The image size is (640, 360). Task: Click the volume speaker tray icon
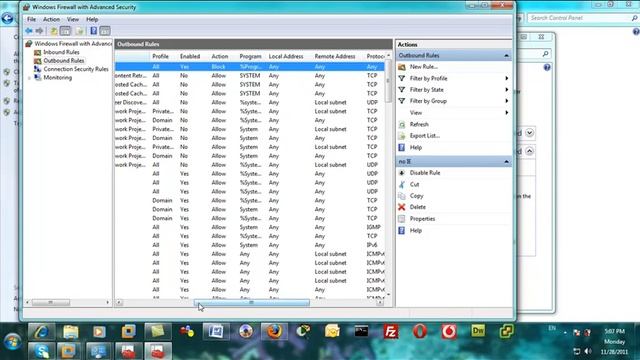tap(588, 351)
